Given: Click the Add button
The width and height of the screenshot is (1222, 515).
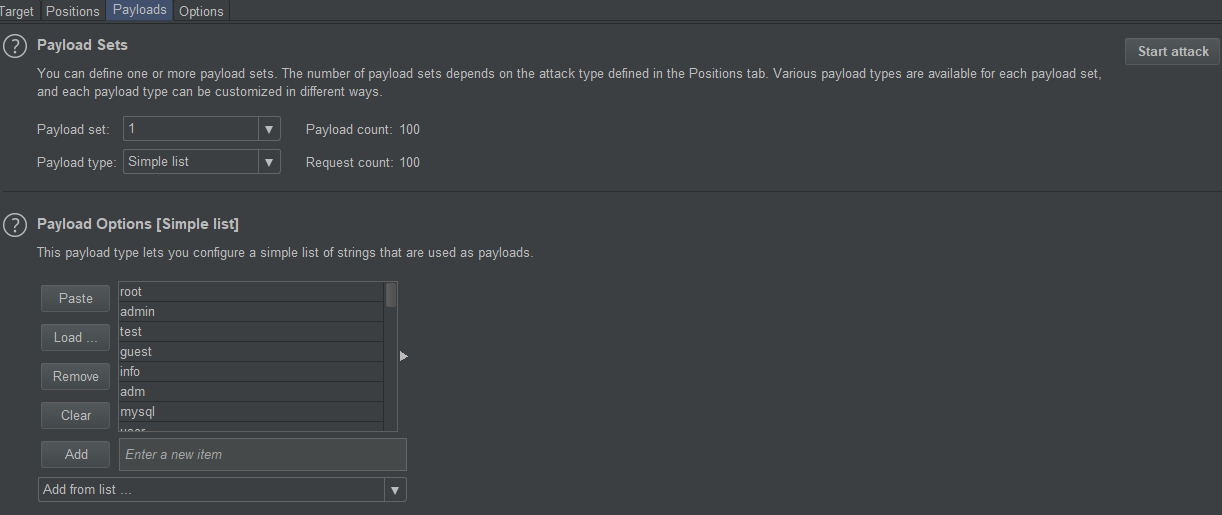Looking at the screenshot, I should (75, 454).
